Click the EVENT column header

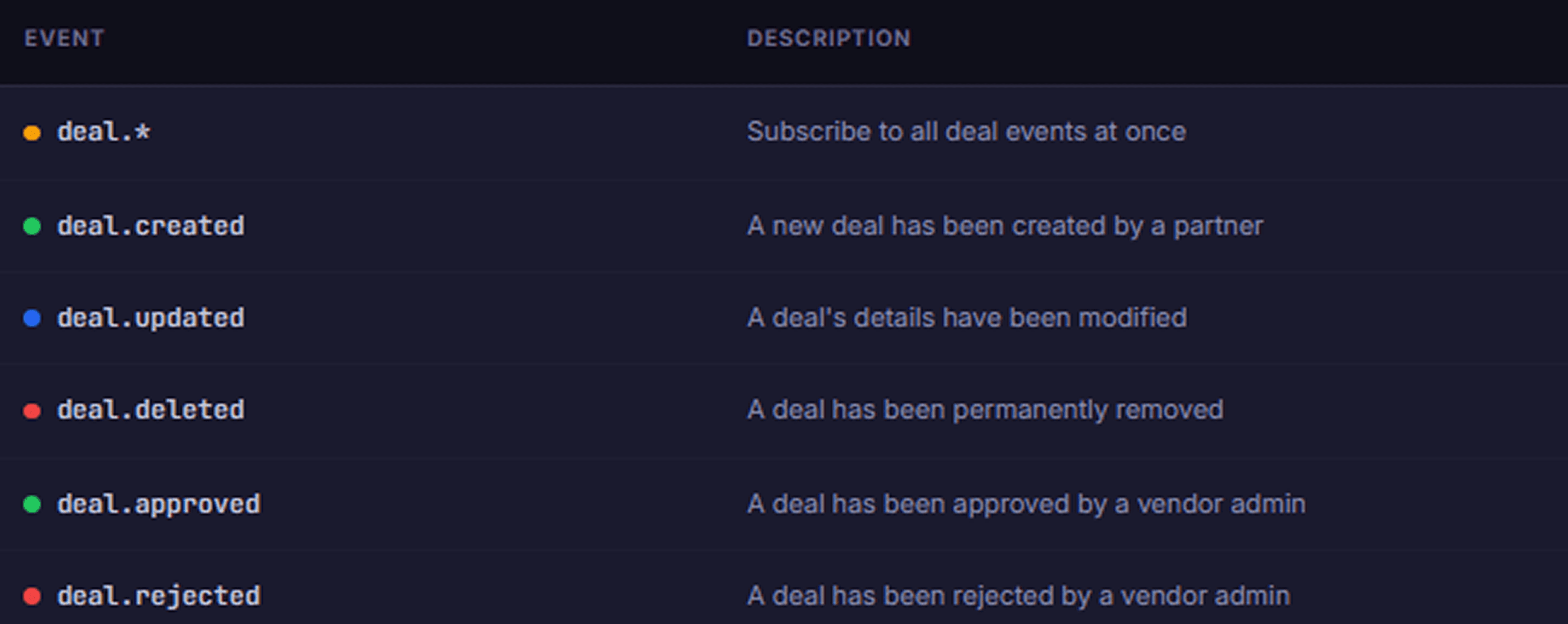(64, 38)
